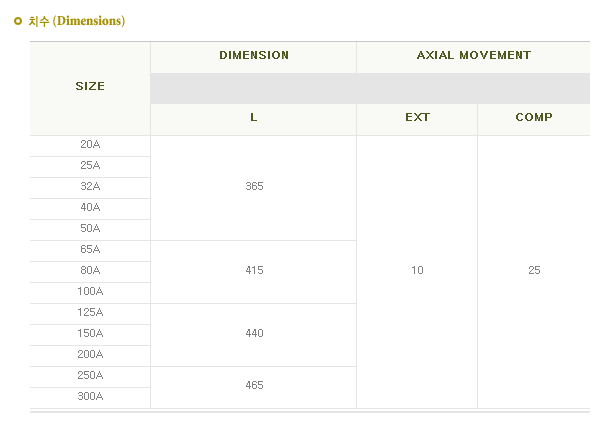Select the 300A size cell
This screenshot has width=616, height=433.
coord(90,397)
